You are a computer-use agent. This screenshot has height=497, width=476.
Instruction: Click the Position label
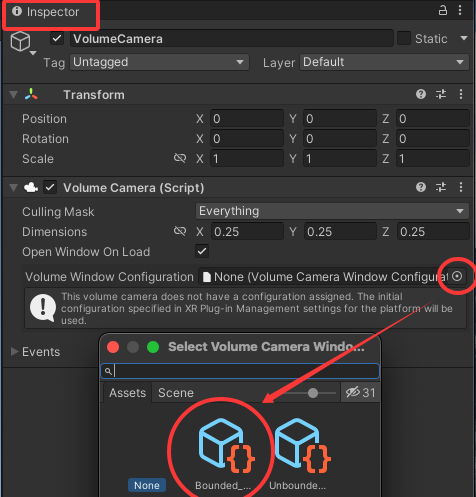[44, 119]
